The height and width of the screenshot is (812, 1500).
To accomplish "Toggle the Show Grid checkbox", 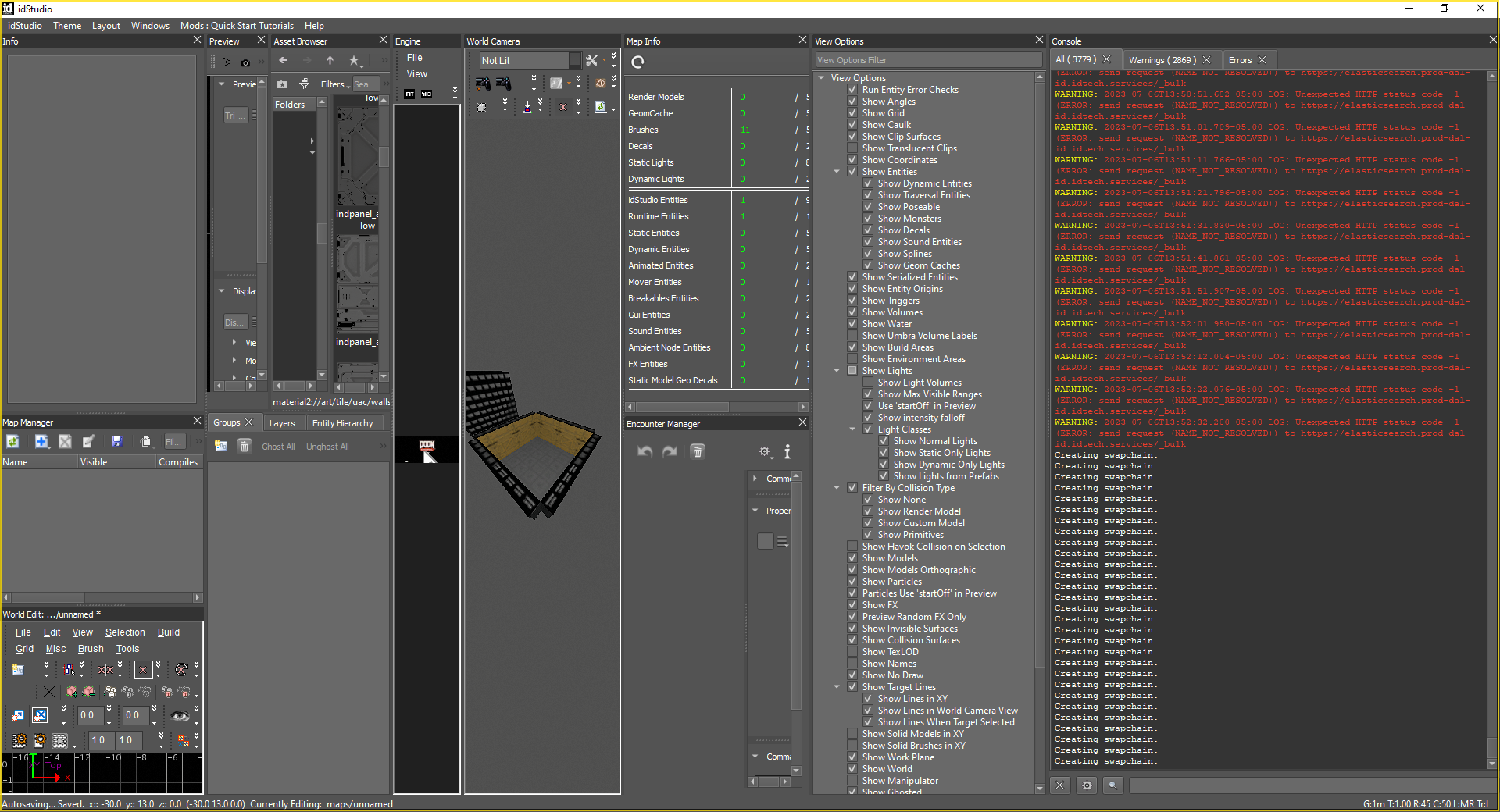I will 853,113.
